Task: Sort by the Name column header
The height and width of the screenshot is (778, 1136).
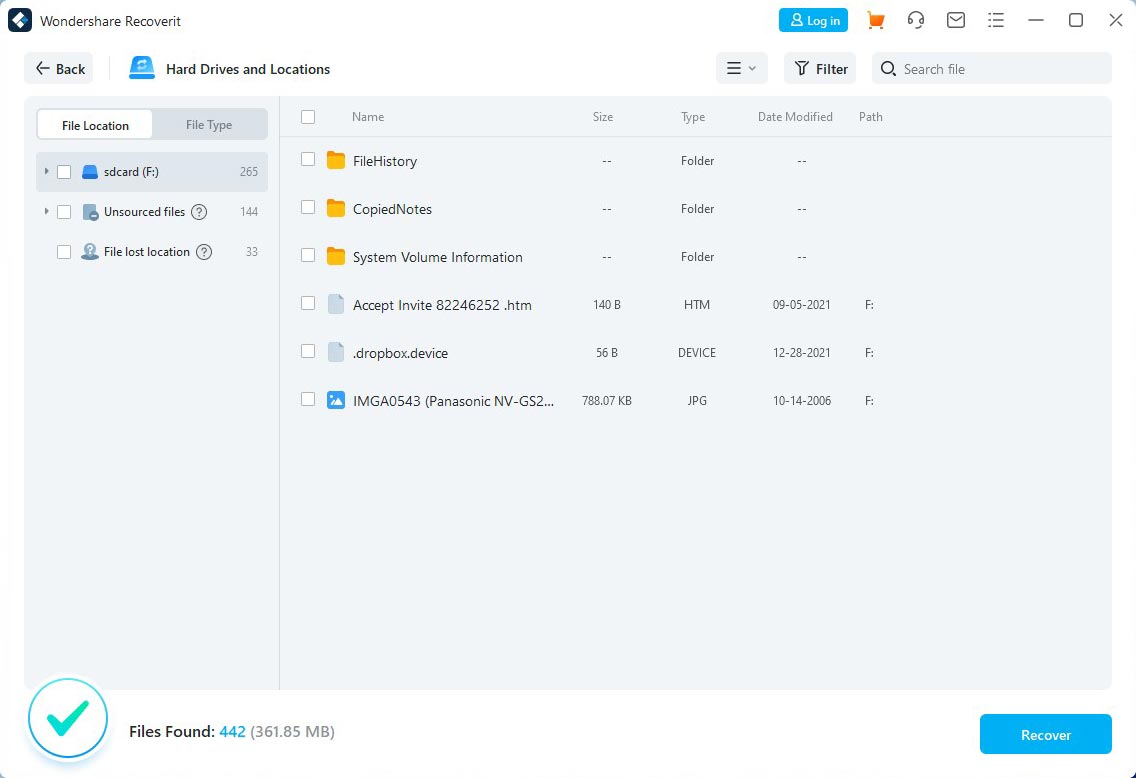Action: (x=368, y=117)
